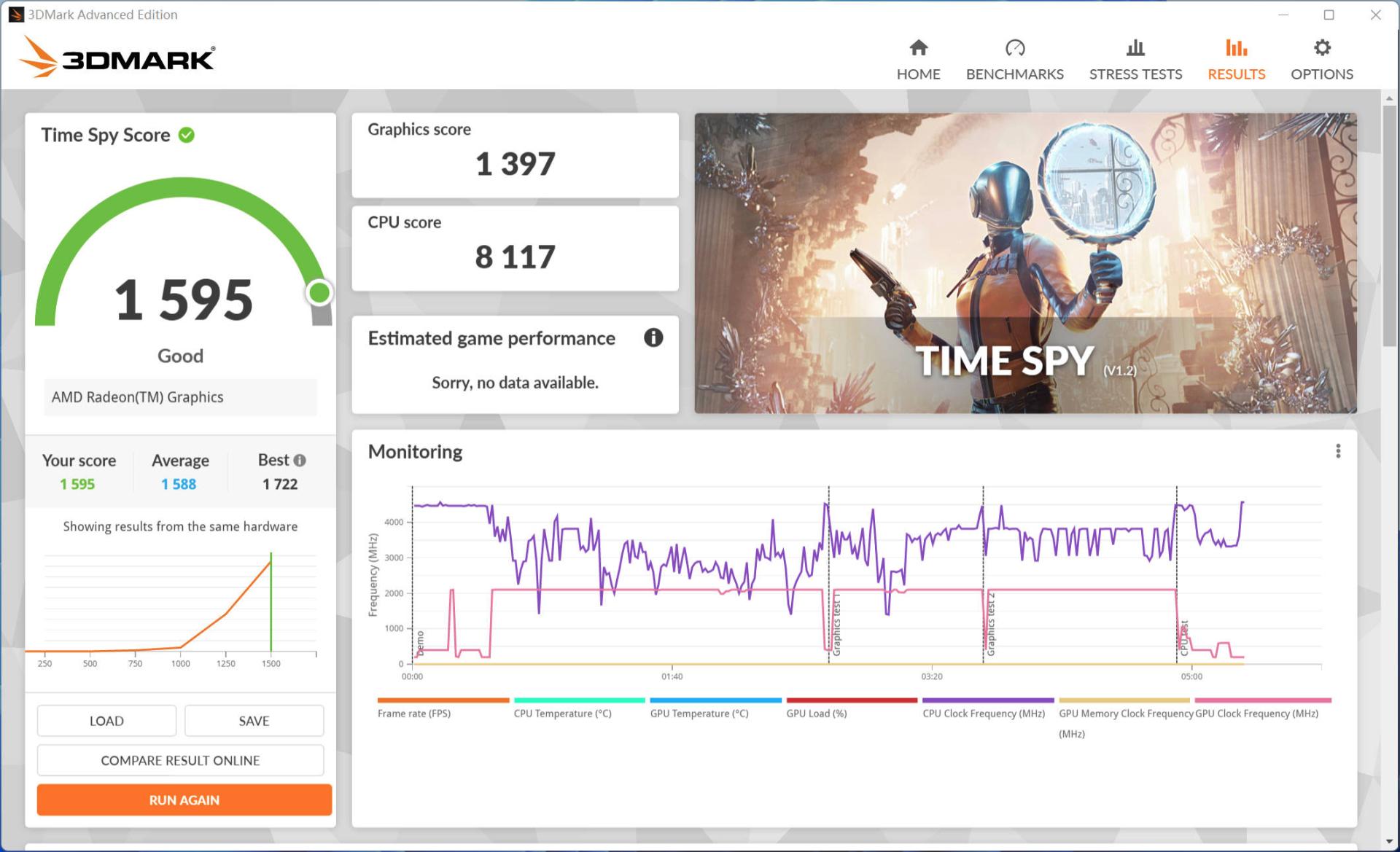This screenshot has width=1400, height=852.
Task: Open Options gear icon
Action: pyautogui.click(x=1321, y=48)
